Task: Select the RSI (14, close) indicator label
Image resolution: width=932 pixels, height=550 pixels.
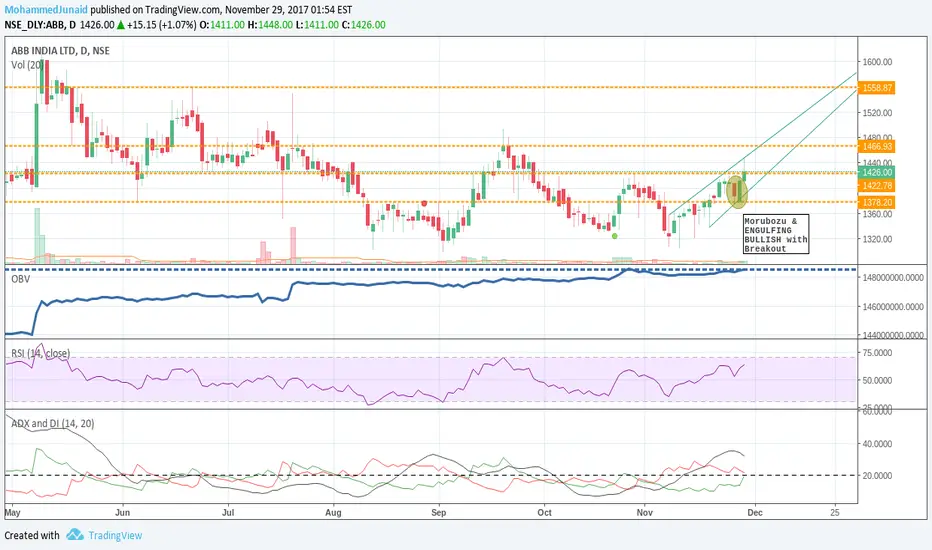Action: pos(40,353)
